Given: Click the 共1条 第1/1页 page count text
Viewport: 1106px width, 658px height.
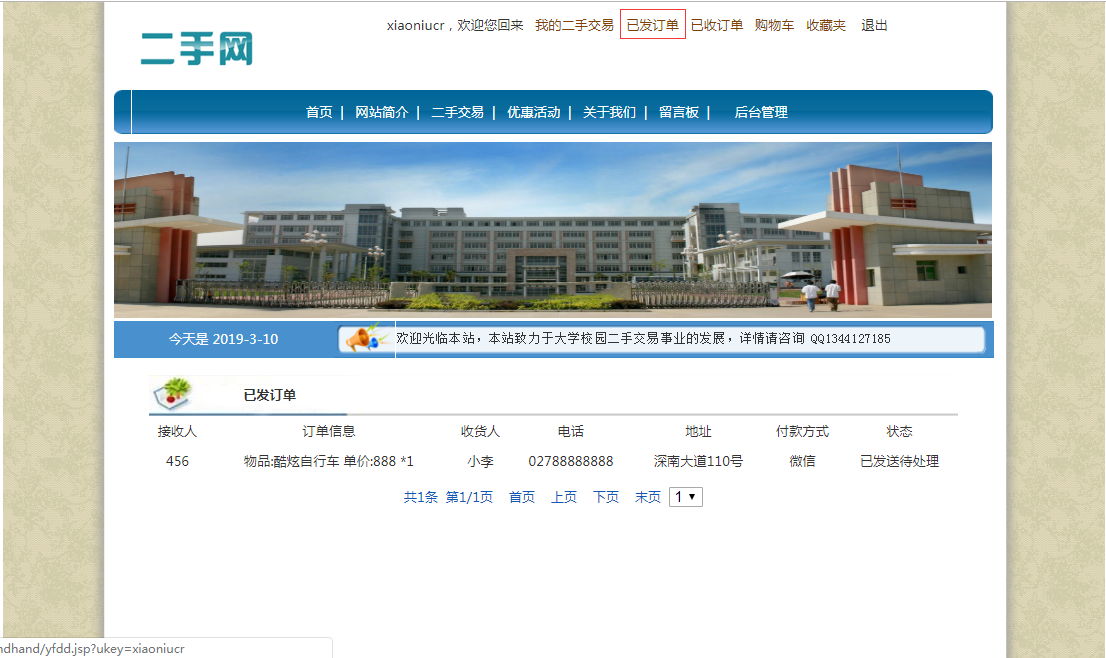Looking at the screenshot, I should [x=448, y=497].
